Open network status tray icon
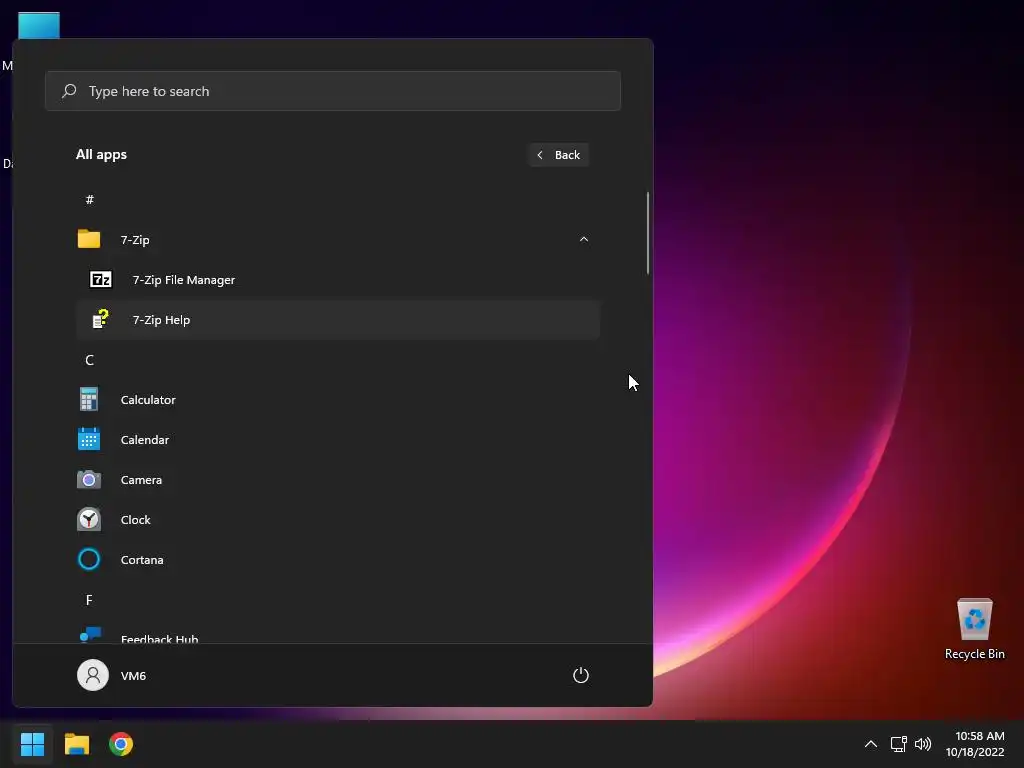Viewport: 1024px width, 768px height. 899,744
